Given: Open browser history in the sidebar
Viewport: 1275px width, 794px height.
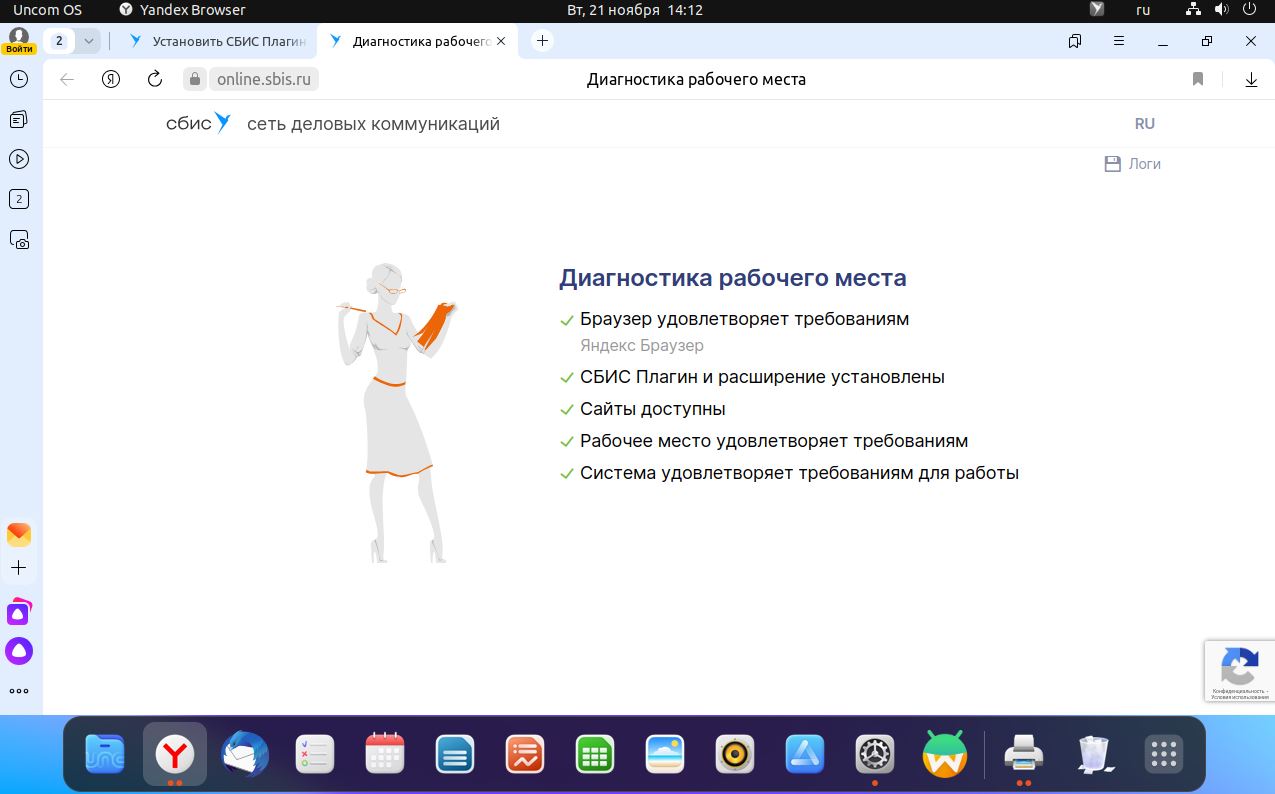Looking at the screenshot, I should (x=19, y=78).
